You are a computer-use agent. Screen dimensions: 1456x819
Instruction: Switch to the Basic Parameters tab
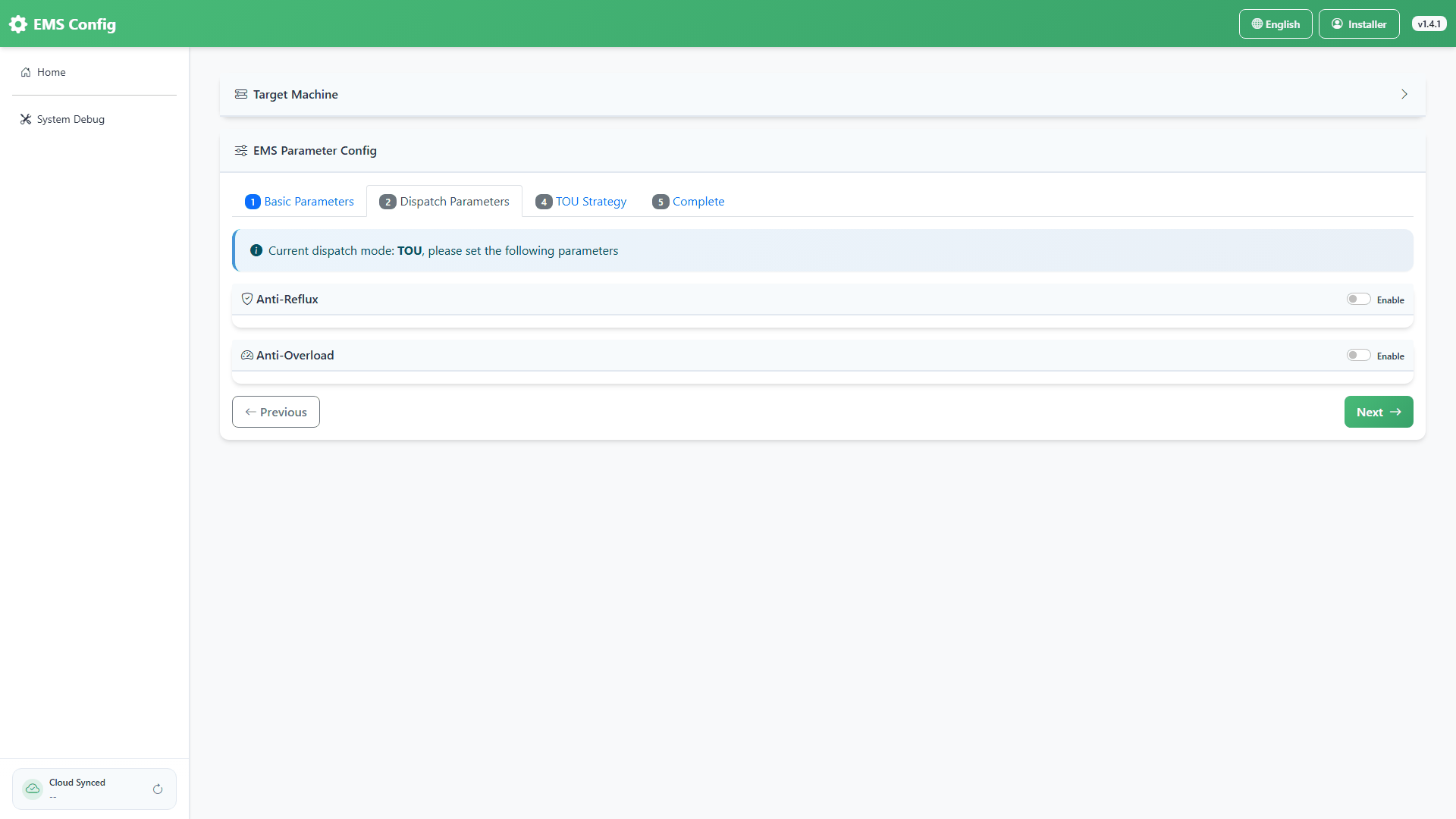(x=300, y=202)
